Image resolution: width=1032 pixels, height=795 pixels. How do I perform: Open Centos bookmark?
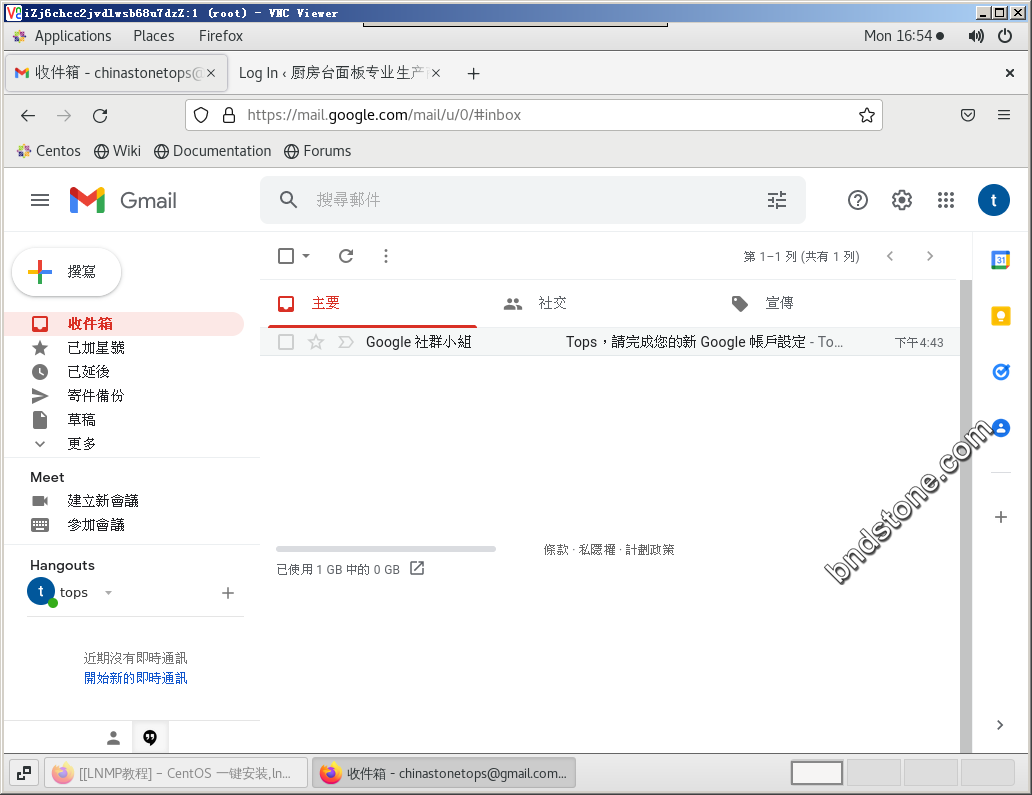(x=49, y=151)
